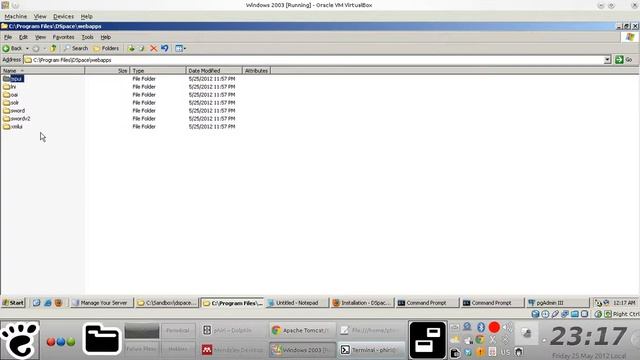
Task: Open the Search pane in Explorer
Action: tap(76, 48)
